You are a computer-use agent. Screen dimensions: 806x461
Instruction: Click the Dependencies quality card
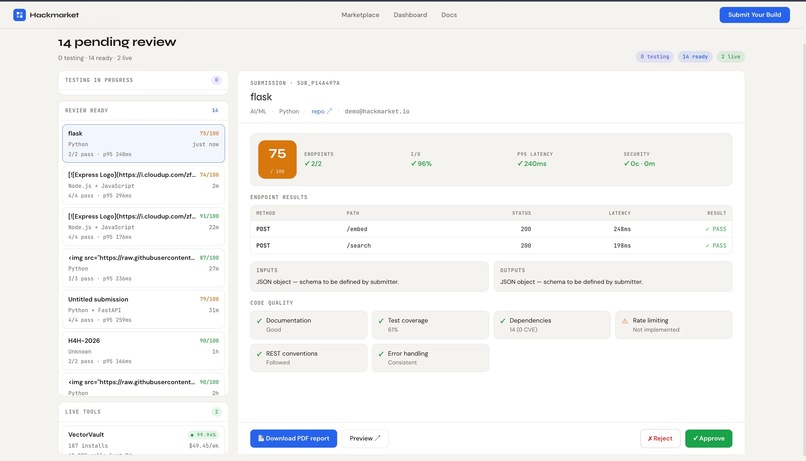(552, 325)
